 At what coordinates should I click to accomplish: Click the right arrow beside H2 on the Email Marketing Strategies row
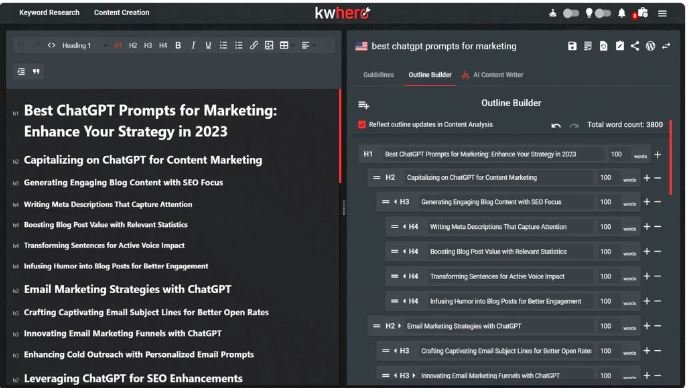click(399, 326)
